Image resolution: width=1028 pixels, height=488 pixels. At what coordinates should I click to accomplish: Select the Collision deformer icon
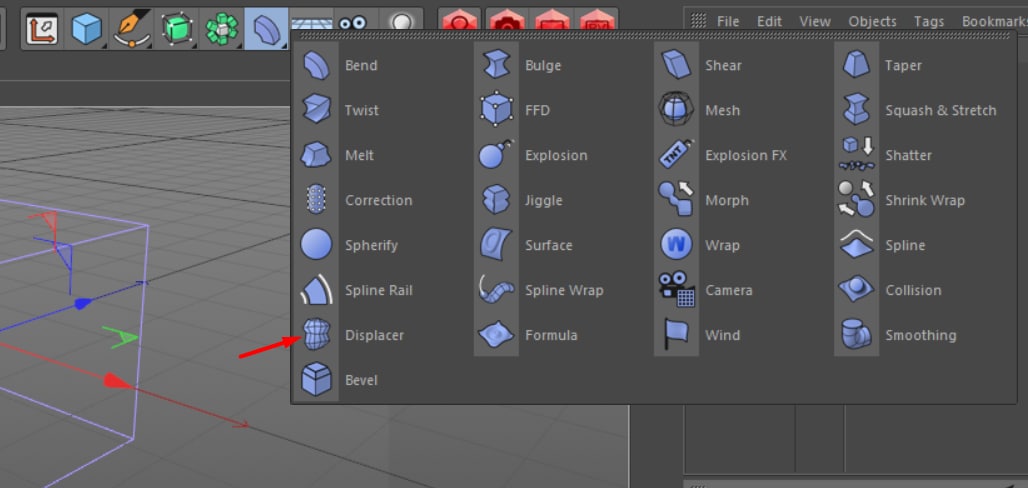point(856,289)
